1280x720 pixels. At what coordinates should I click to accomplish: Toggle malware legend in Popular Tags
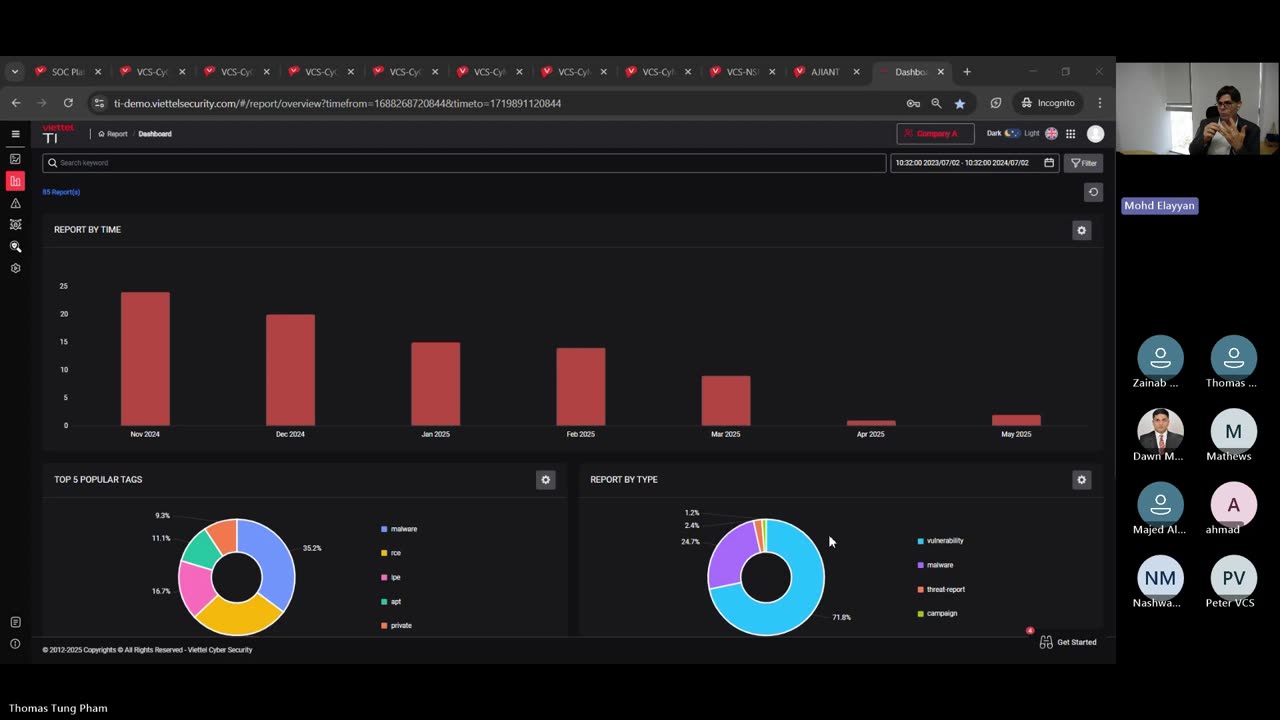399,529
